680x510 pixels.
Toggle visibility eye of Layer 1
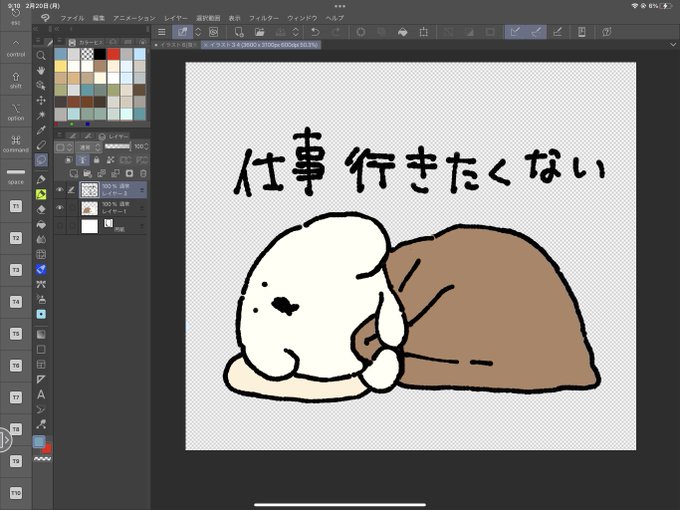pyautogui.click(x=60, y=208)
